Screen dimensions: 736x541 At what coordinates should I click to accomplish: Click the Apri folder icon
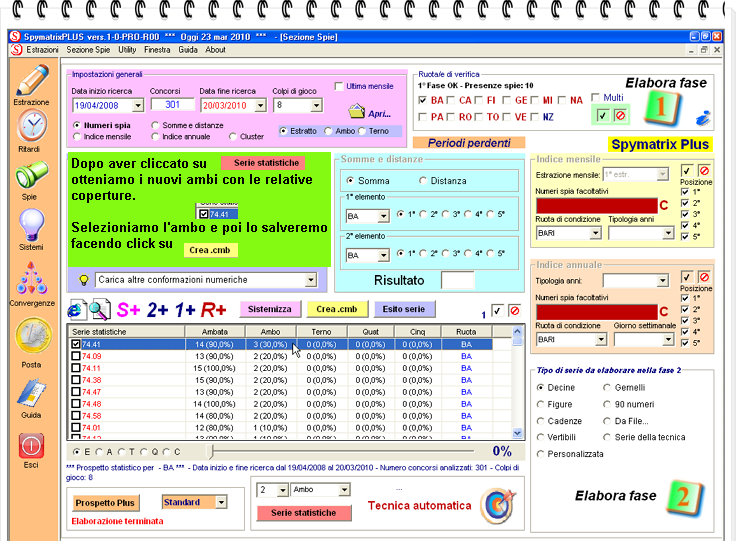tap(357, 111)
